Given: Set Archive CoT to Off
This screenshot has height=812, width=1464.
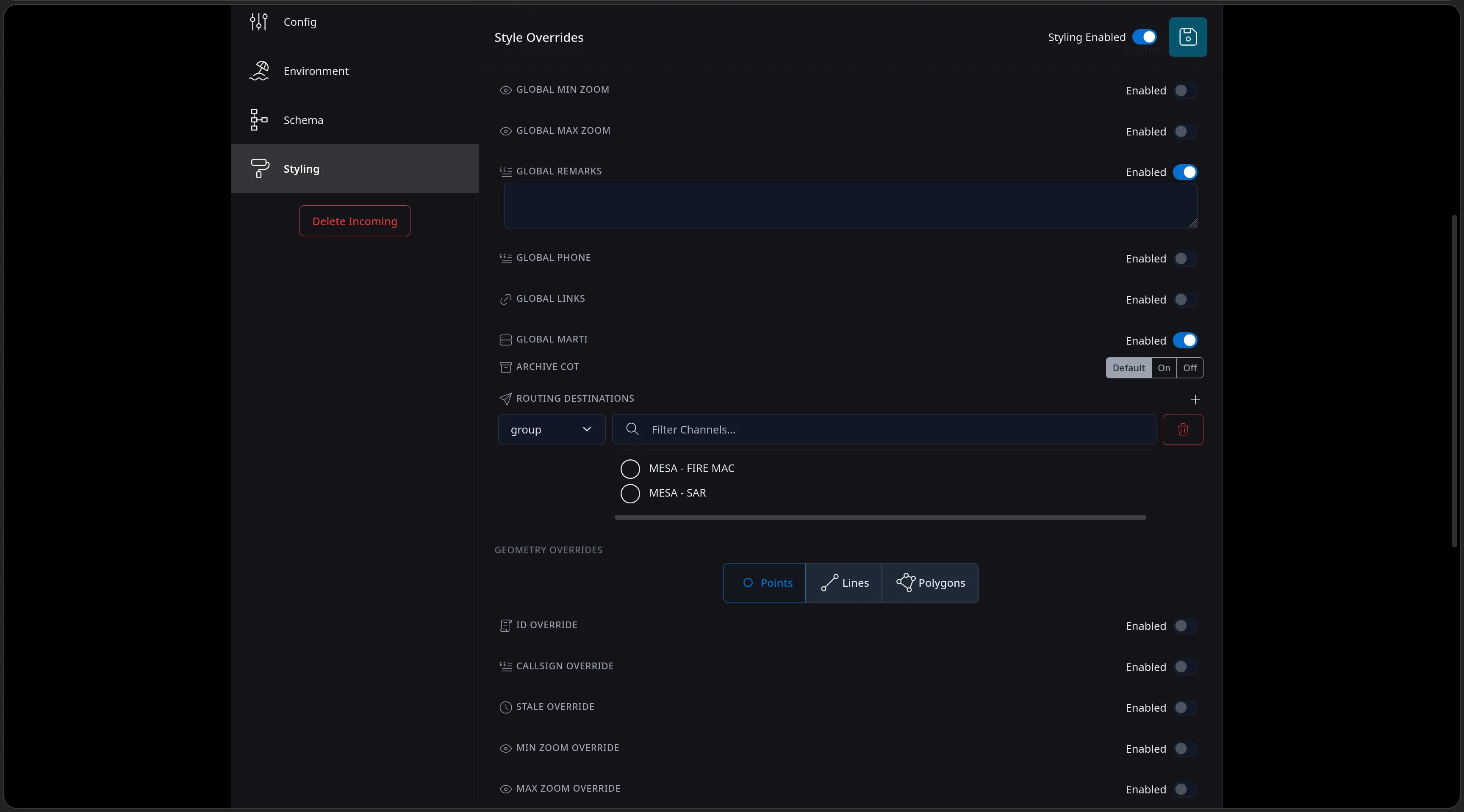Looking at the screenshot, I should tap(1189, 367).
